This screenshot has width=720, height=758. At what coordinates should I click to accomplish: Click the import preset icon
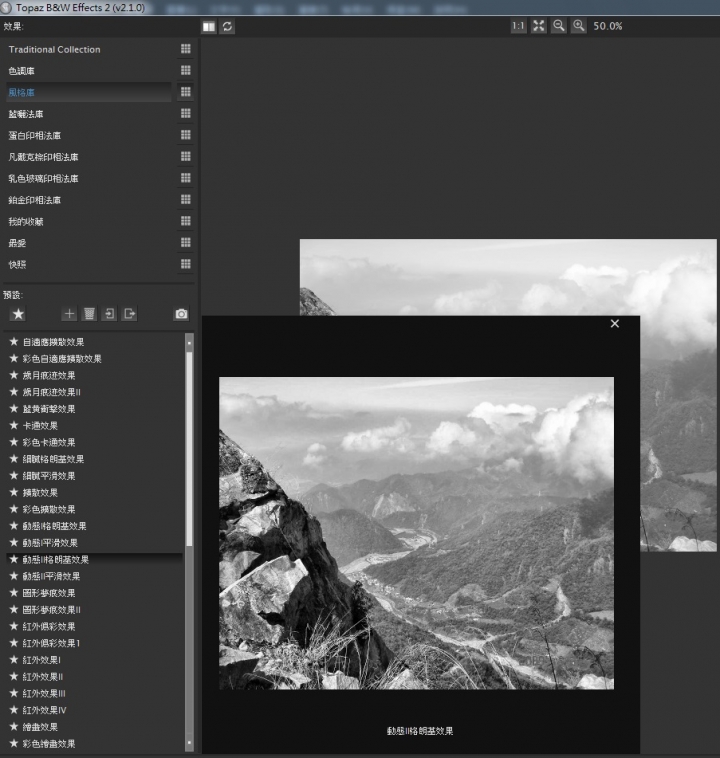click(109, 314)
